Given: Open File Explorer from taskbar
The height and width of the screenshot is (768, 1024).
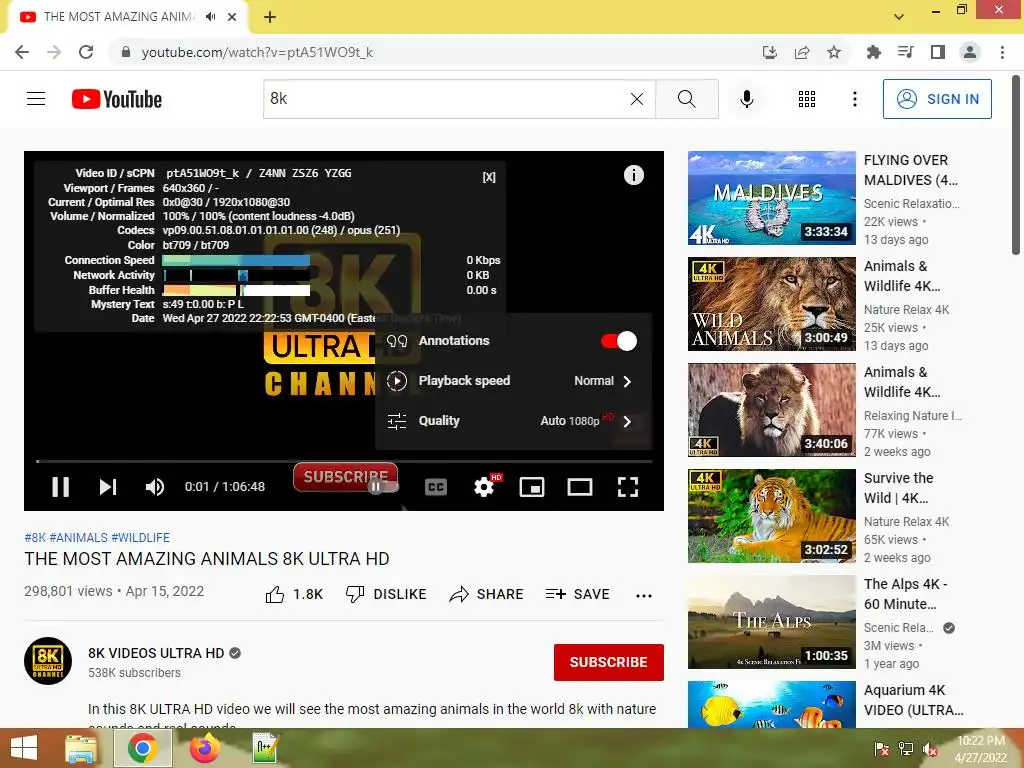Looking at the screenshot, I should pos(82,748).
